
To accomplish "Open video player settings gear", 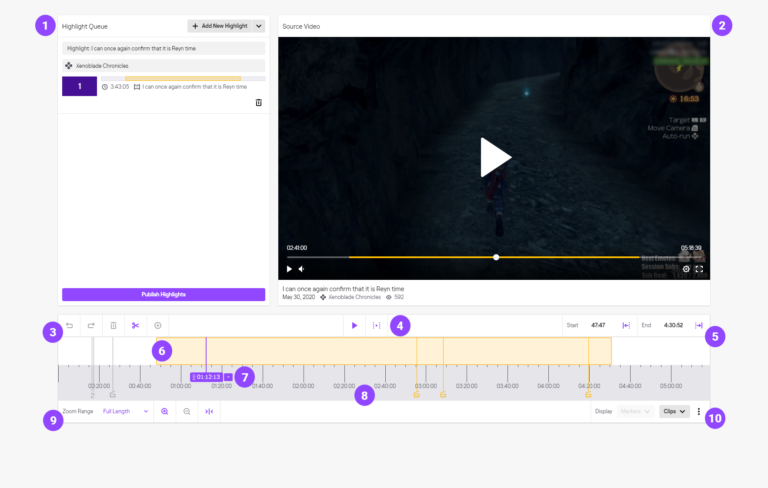I will [x=686, y=269].
